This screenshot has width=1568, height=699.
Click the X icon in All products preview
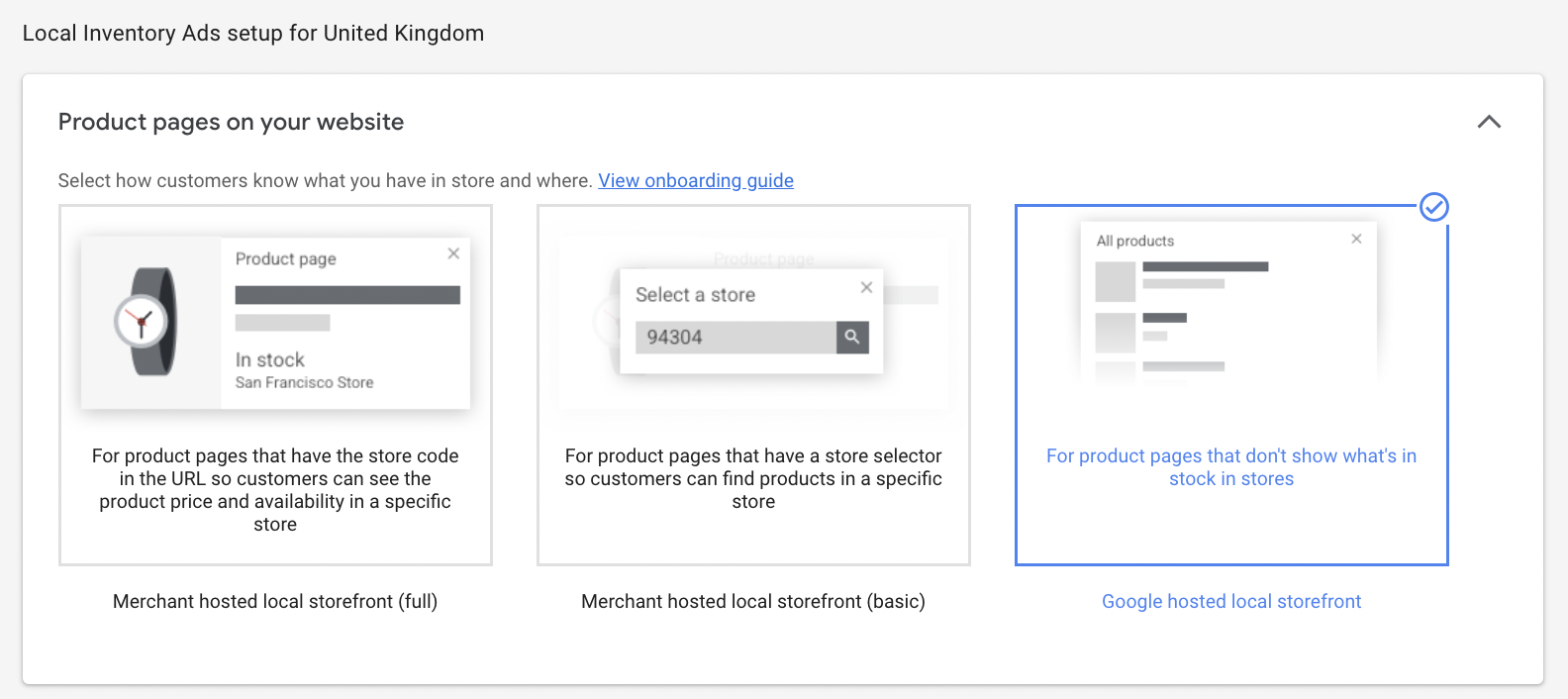click(x=1356, y=239)
